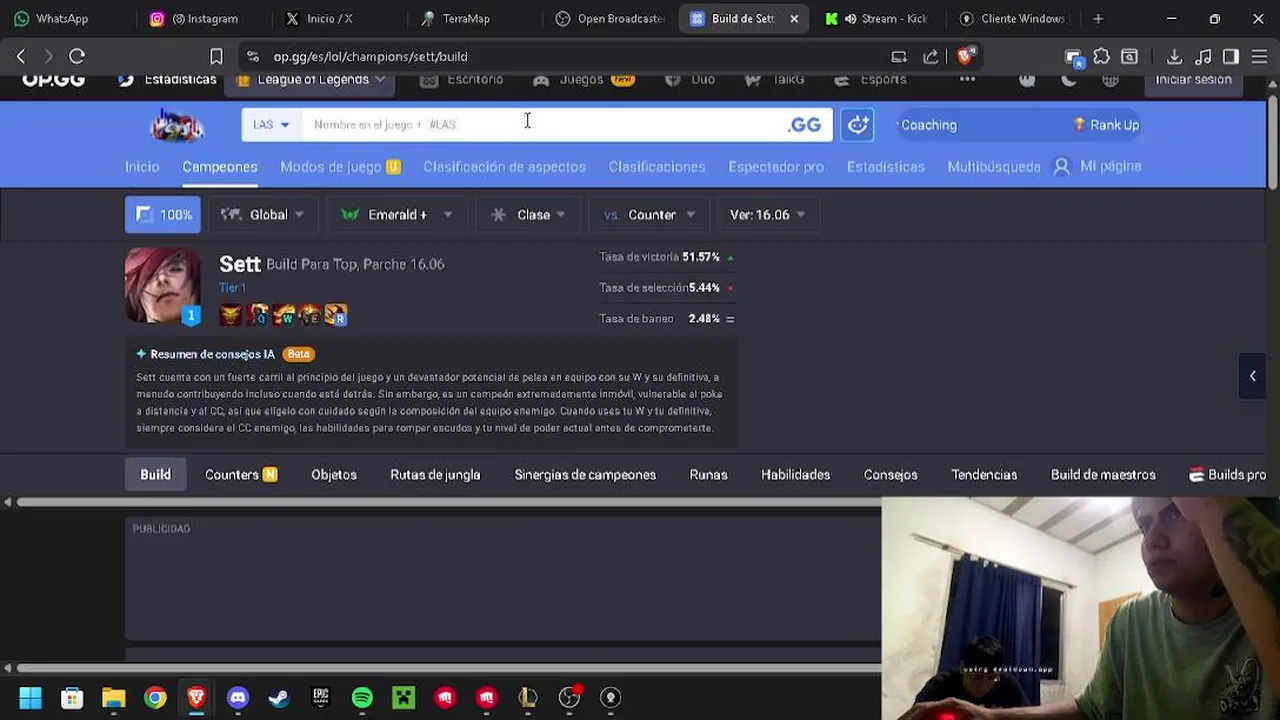Click the .GG search button

pos(805,124)
